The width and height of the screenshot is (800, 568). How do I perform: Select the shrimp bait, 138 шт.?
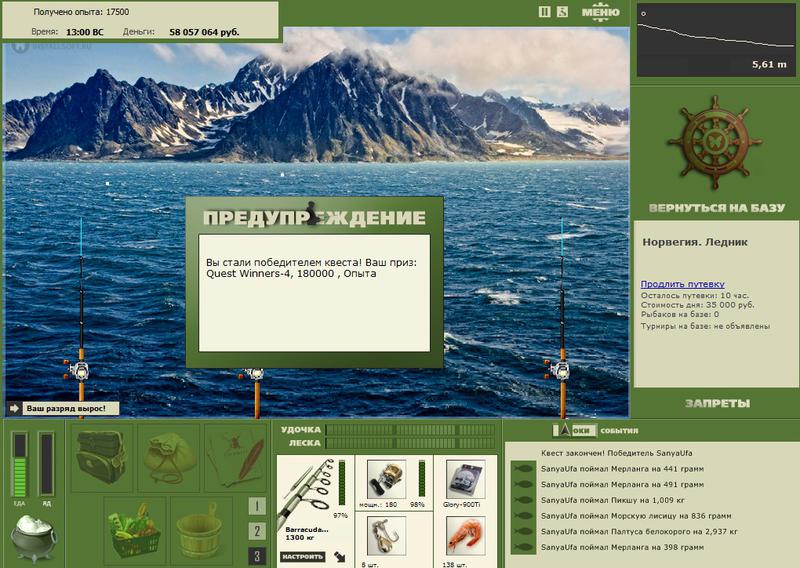point(465,536)
